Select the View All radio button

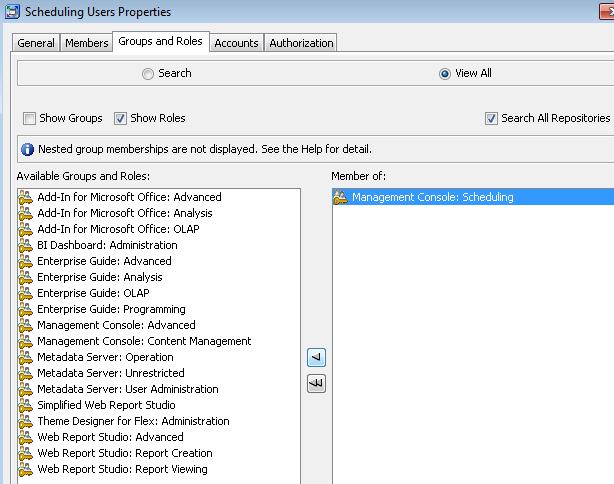(445, 74)
